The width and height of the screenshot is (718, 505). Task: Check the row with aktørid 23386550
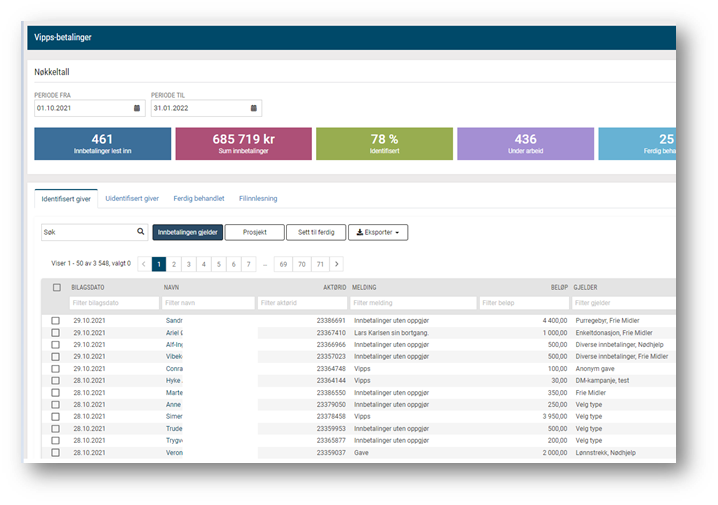[x=55, y=393]
